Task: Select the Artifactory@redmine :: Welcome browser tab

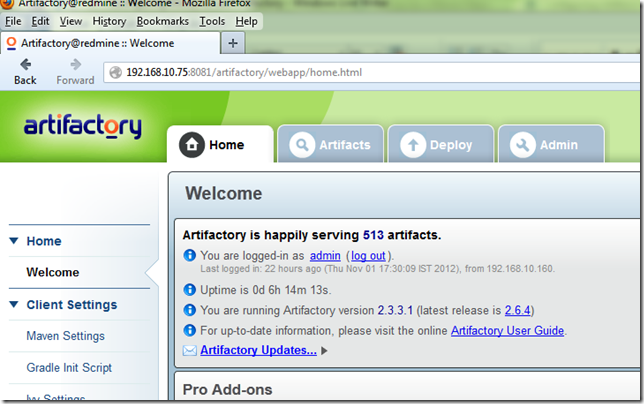Action: [110, 43]
